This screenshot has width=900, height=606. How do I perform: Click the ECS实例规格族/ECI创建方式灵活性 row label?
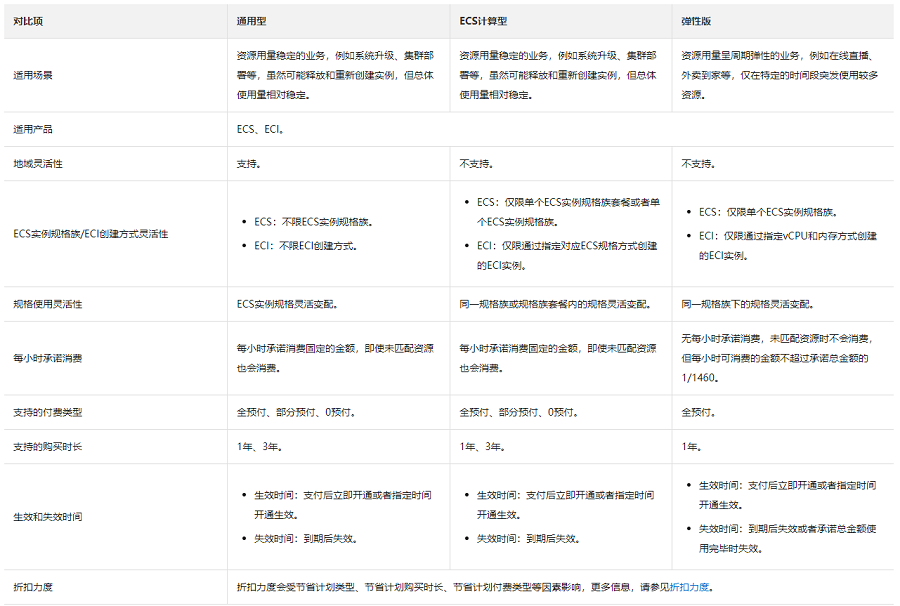(91, 234)
